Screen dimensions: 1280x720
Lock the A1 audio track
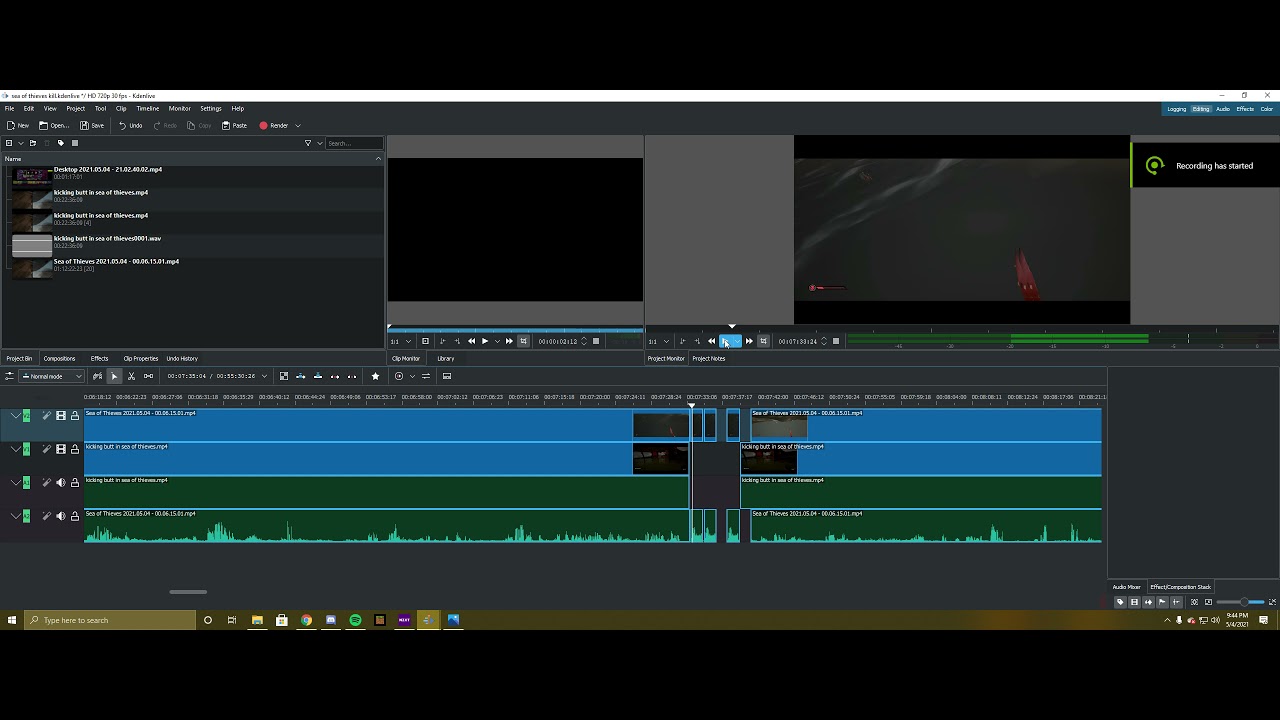[74, 483]
